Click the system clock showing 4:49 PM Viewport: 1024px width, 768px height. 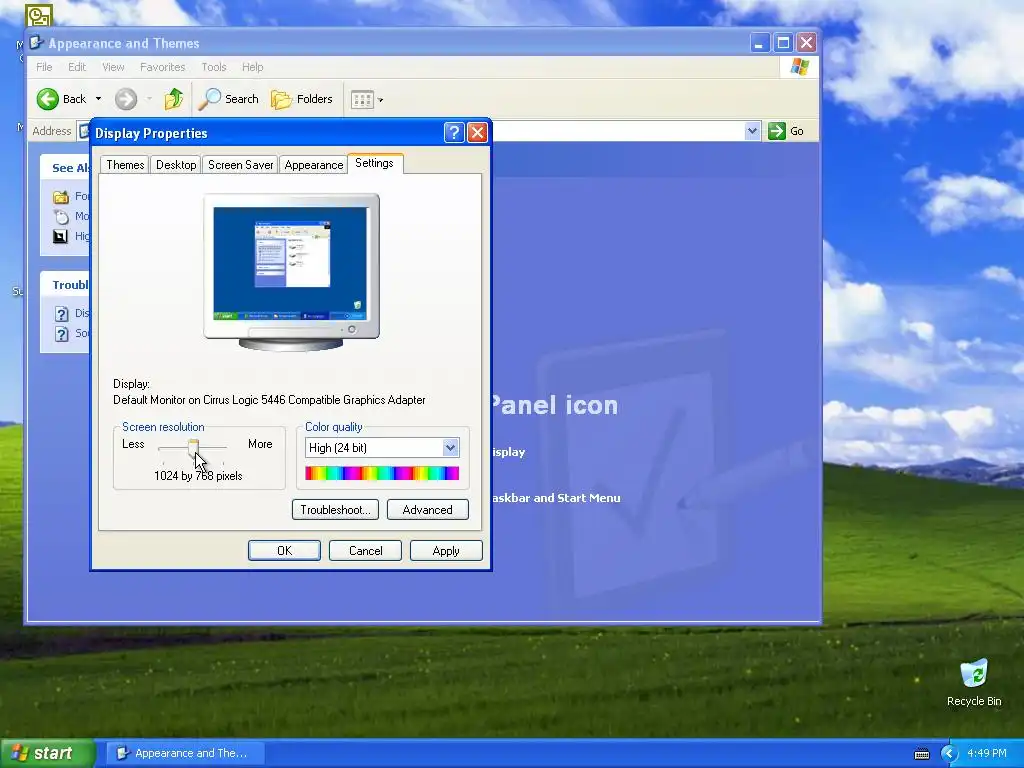pos(987,753)
